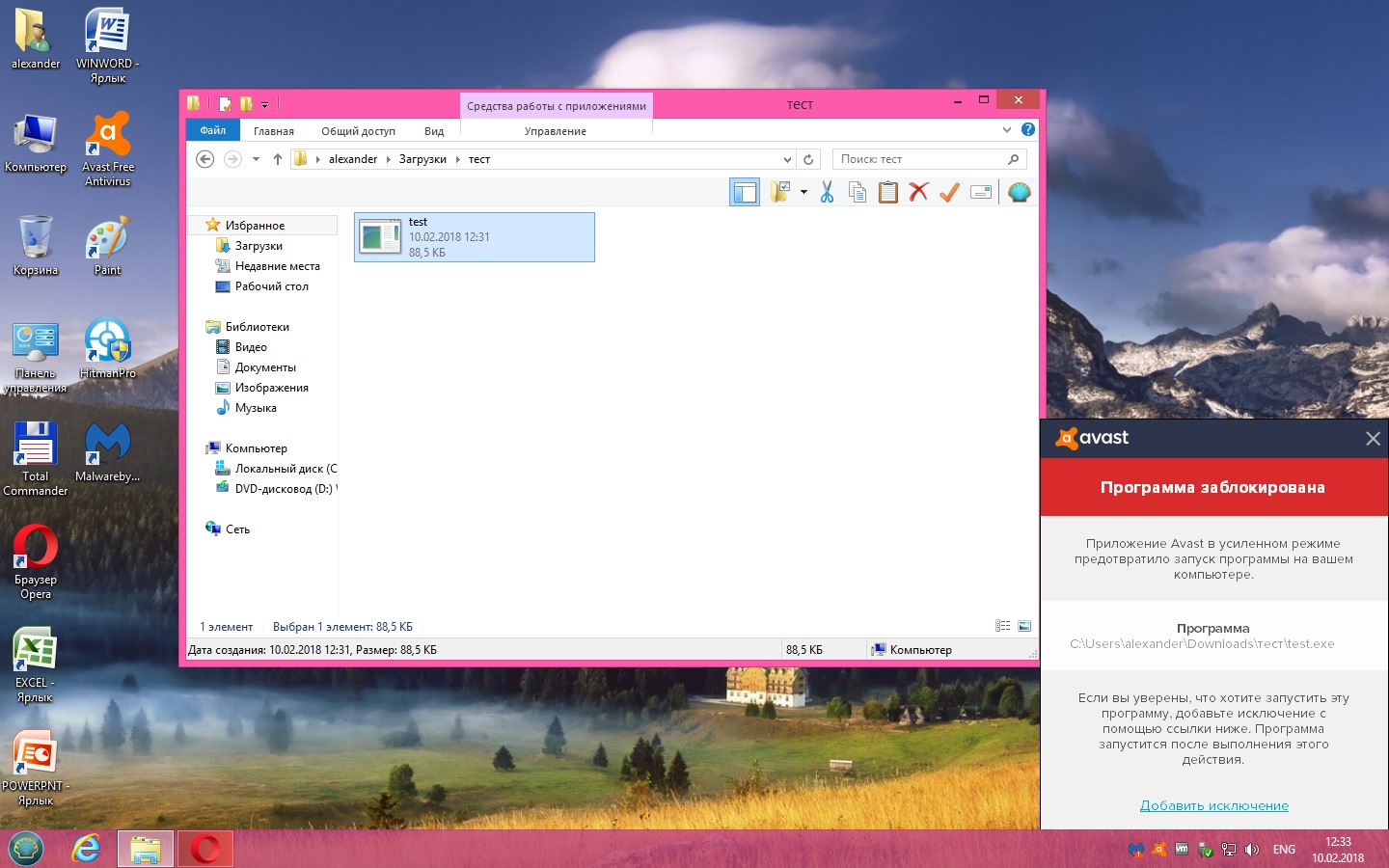
Task: Switch to the Вид ribbon tab
Action: [434, 131]
